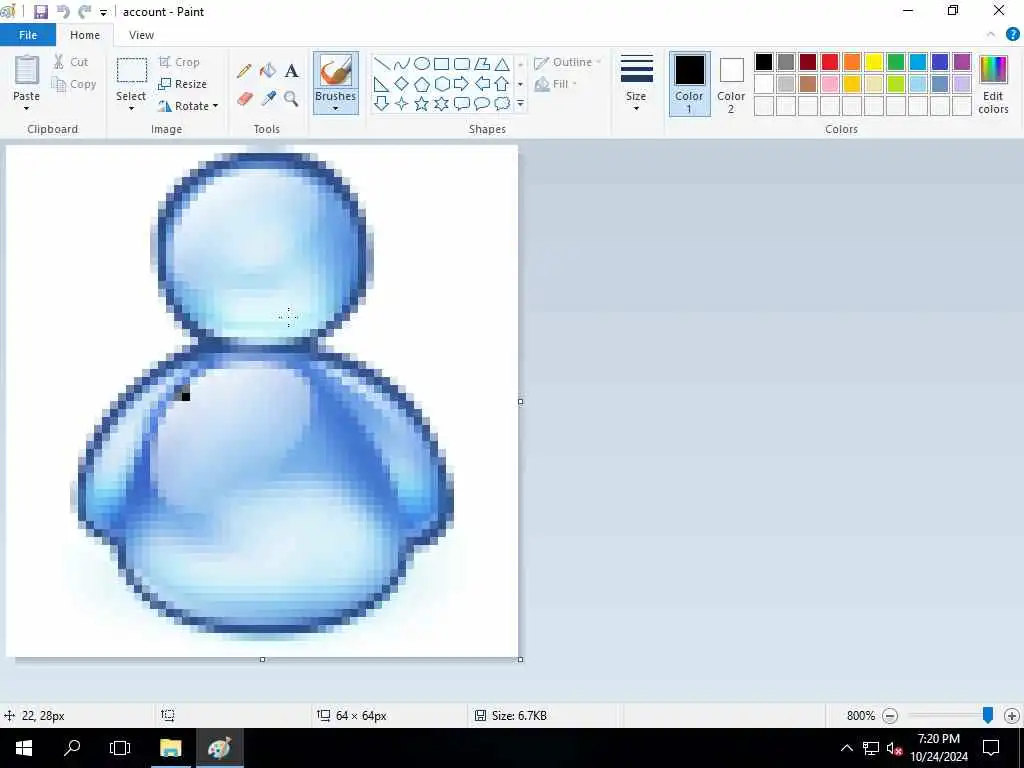Choose the Hexagon shape
The width and height of the screenshot is (1024, 768).
point(441,84)
